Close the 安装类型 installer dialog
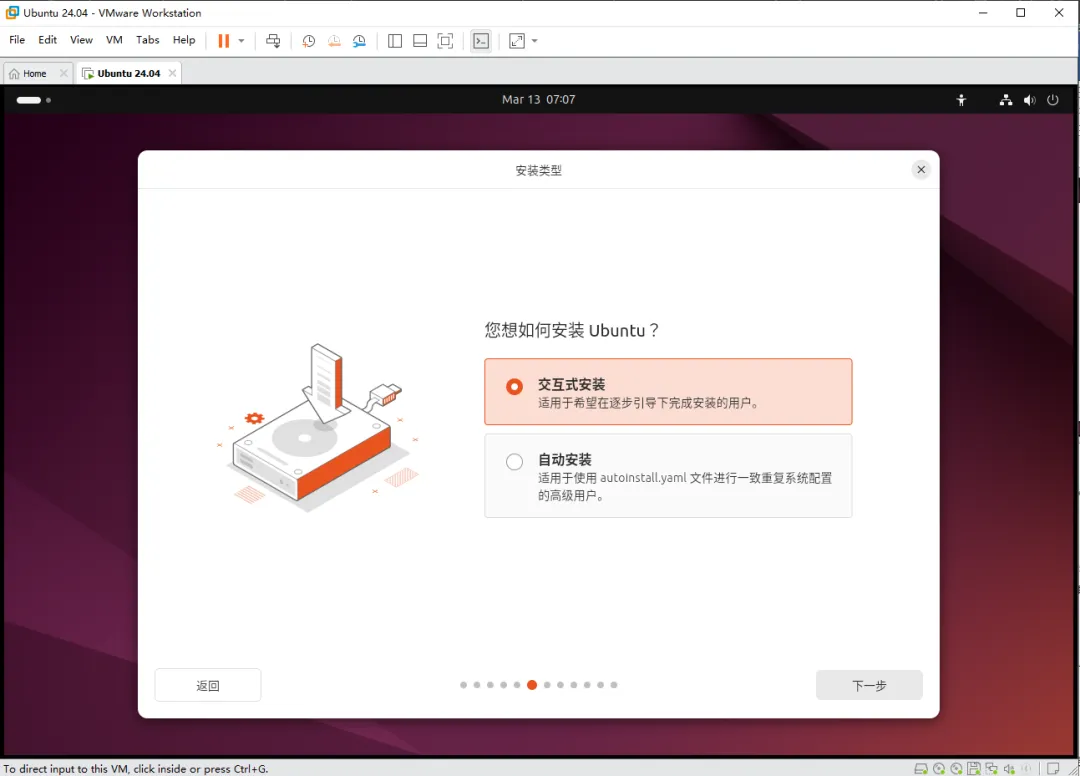This screenshot has width=1080, height=776. coord(921,169)
